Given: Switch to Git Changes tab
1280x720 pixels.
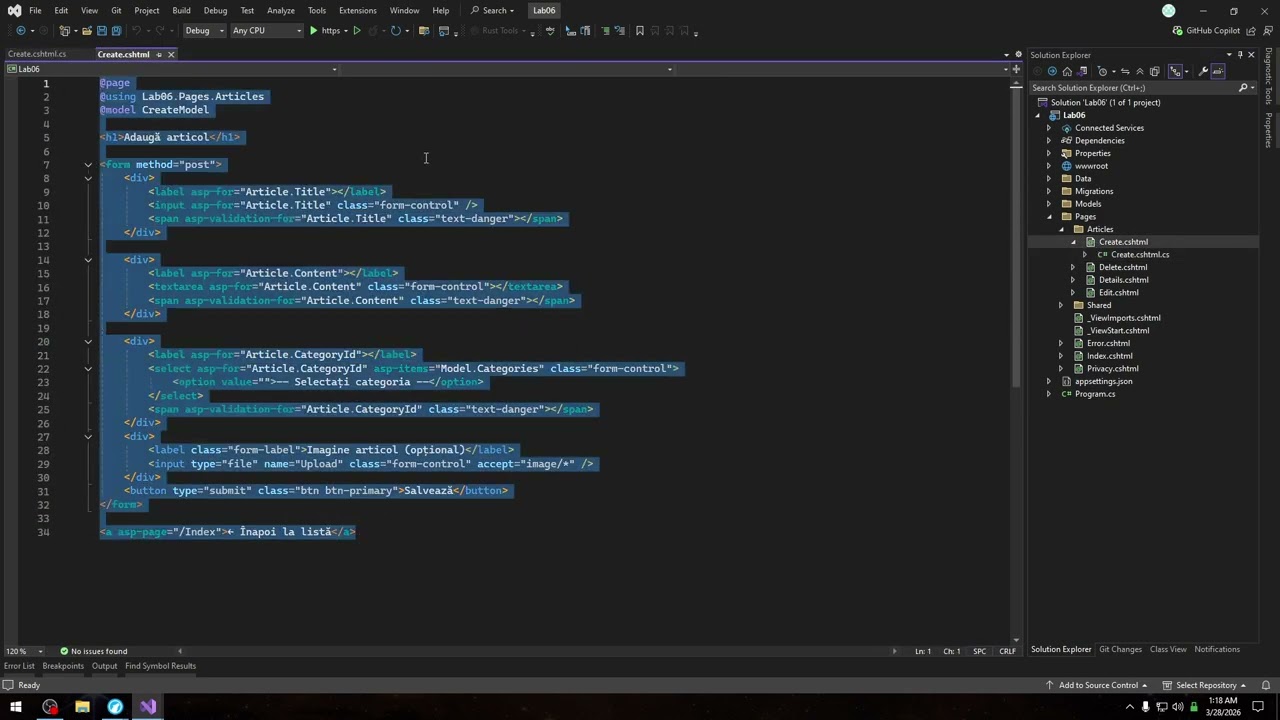Looking at the screenshot, I should click(x=1120, y=649).
